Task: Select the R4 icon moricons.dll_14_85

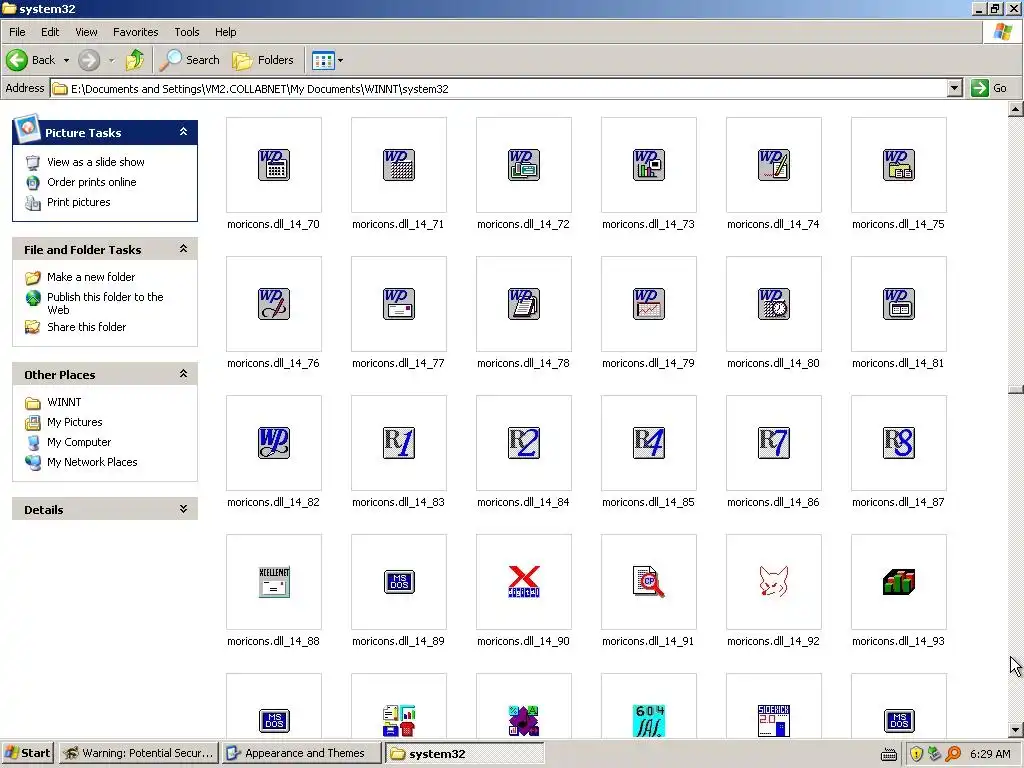Action: click(649, 443)
